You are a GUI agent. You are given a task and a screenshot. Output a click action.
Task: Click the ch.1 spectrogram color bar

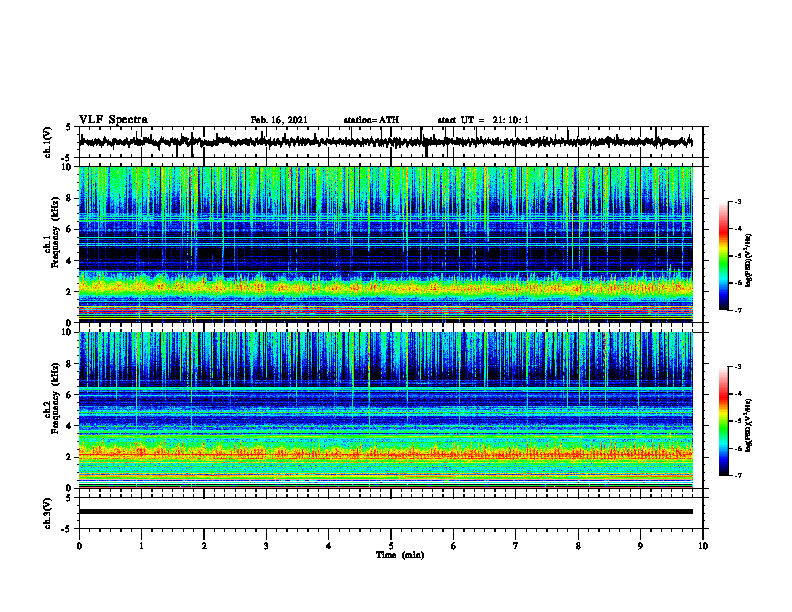pos(723,256)
